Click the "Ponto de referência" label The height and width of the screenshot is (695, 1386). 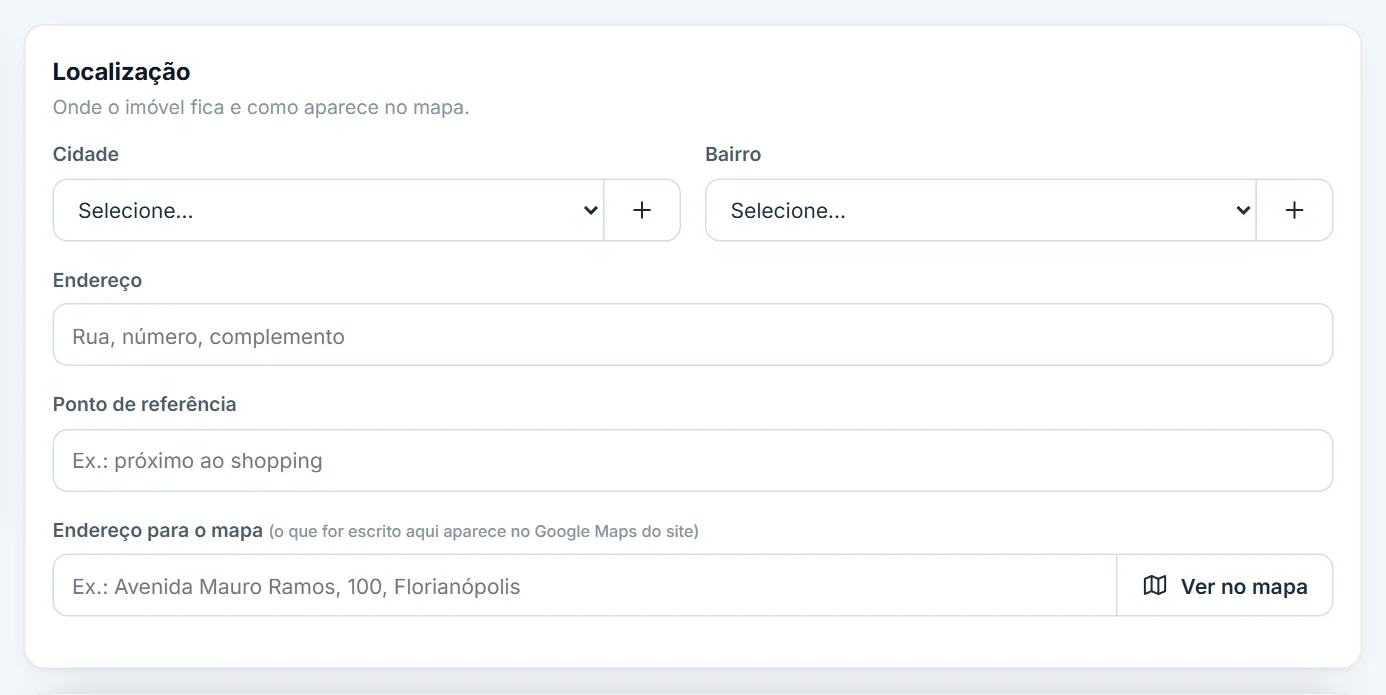[x=145, y=405]
